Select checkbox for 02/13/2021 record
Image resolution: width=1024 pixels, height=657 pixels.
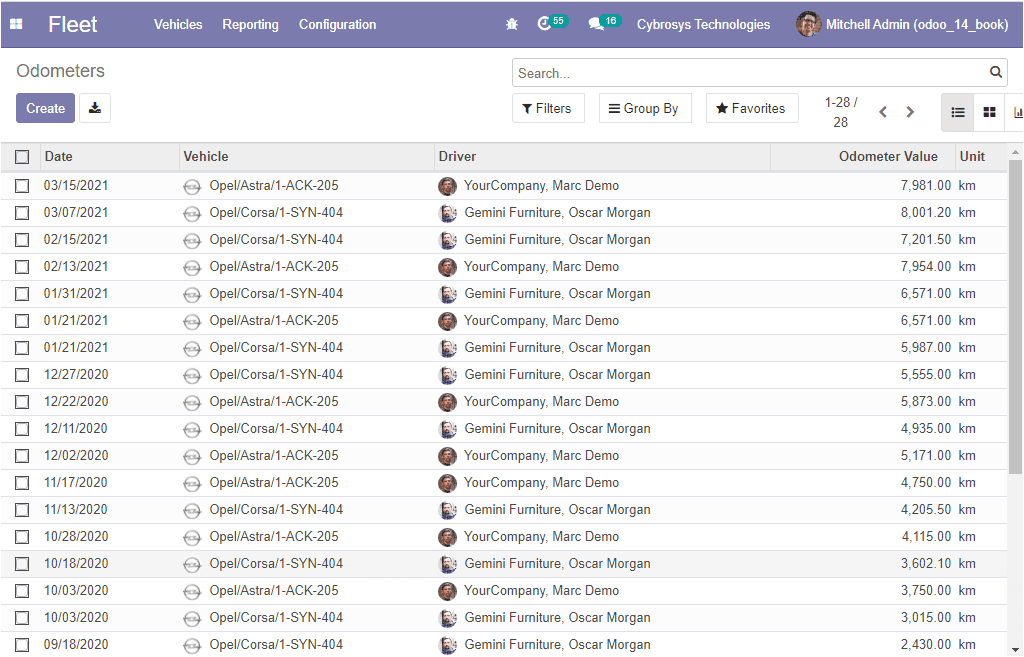[x=22, y=267]
